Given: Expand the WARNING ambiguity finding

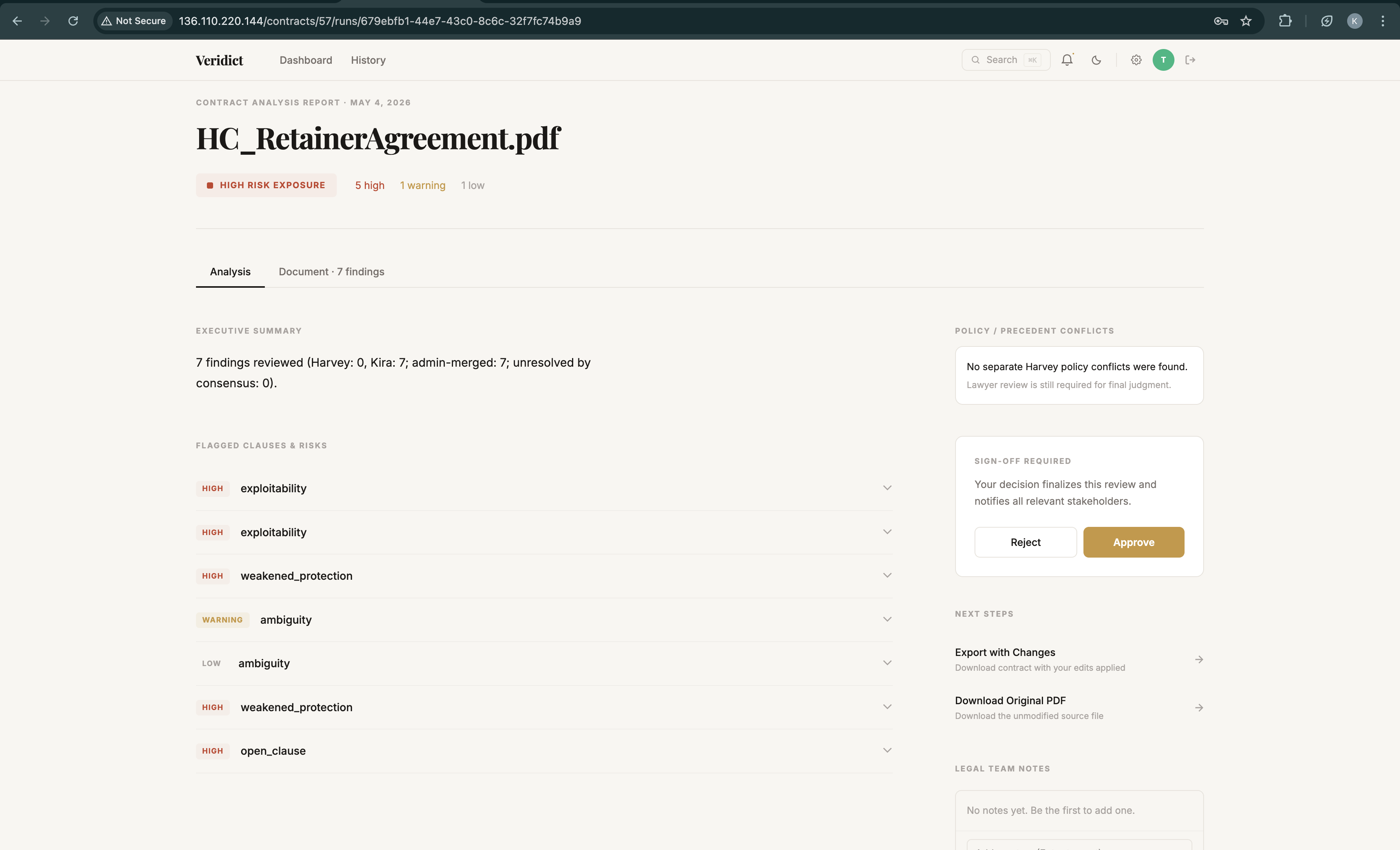Looking at the screenshot, I should click(544, 619).
